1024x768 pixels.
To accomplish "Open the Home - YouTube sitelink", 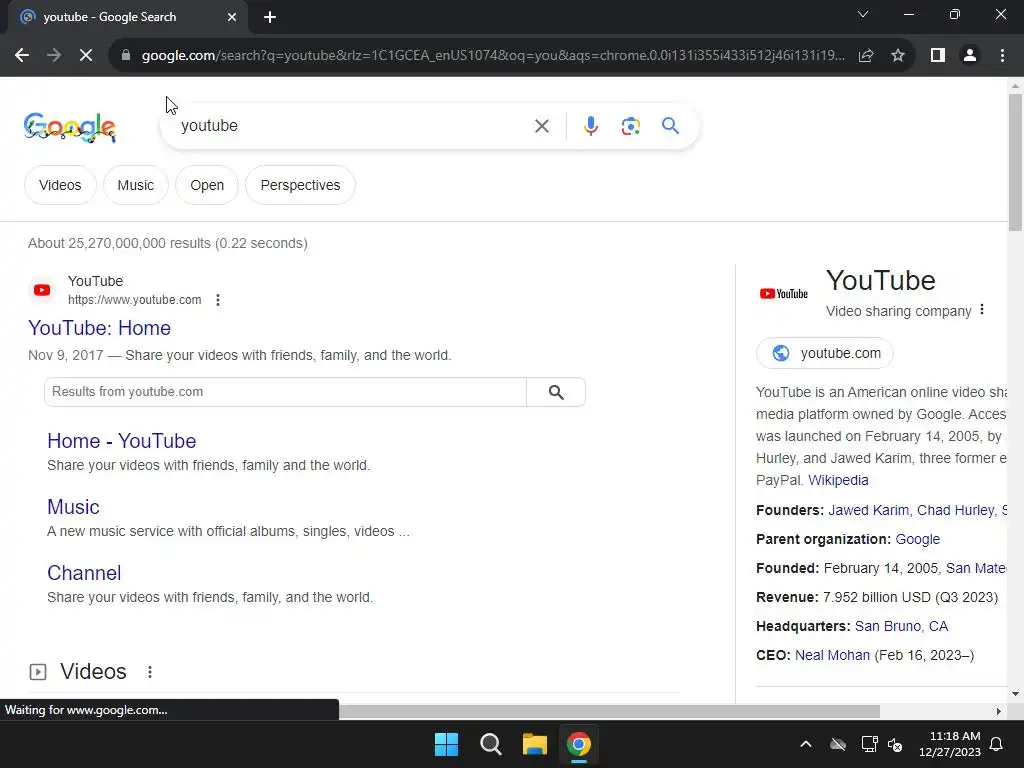I will coord(121,441).
